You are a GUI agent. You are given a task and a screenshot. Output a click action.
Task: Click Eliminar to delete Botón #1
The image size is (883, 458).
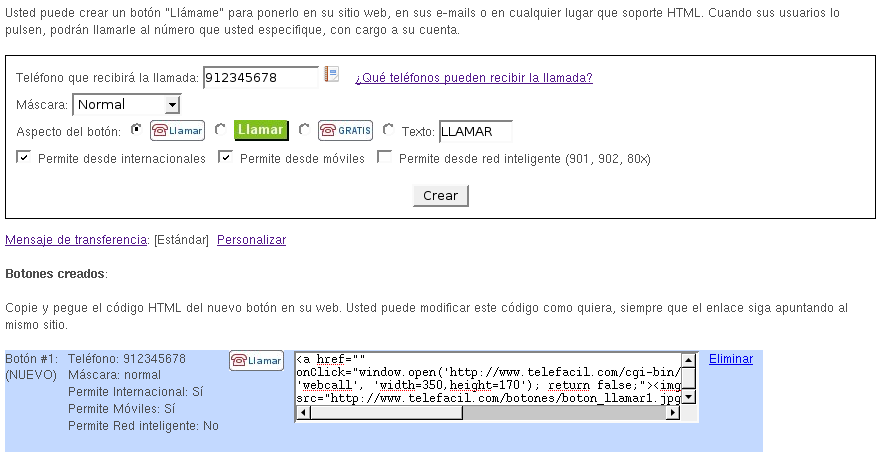pyautogui.click(x=730, y=359)
